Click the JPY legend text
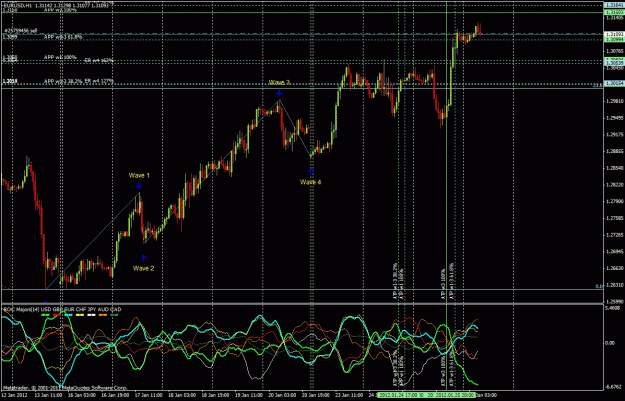This screenshot has width=625, height=401. pyautogui.click(x=92, y=309)
